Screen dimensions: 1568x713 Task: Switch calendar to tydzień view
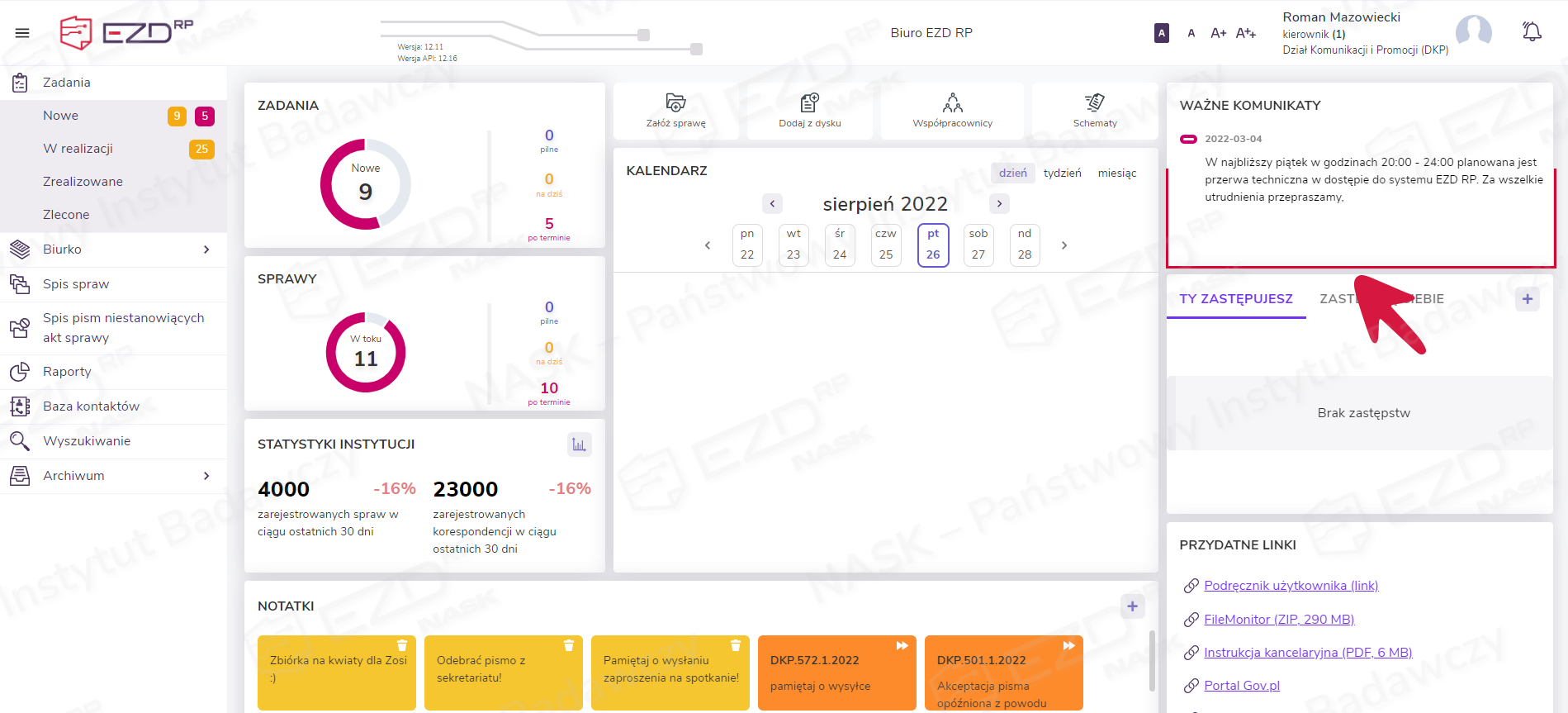point(1062,173)
